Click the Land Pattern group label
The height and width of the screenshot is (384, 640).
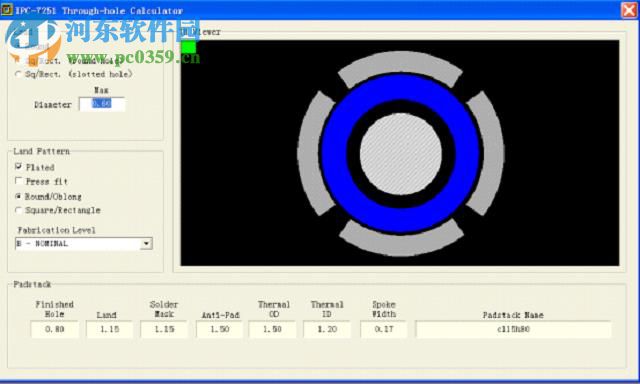(x=42, y=151)
